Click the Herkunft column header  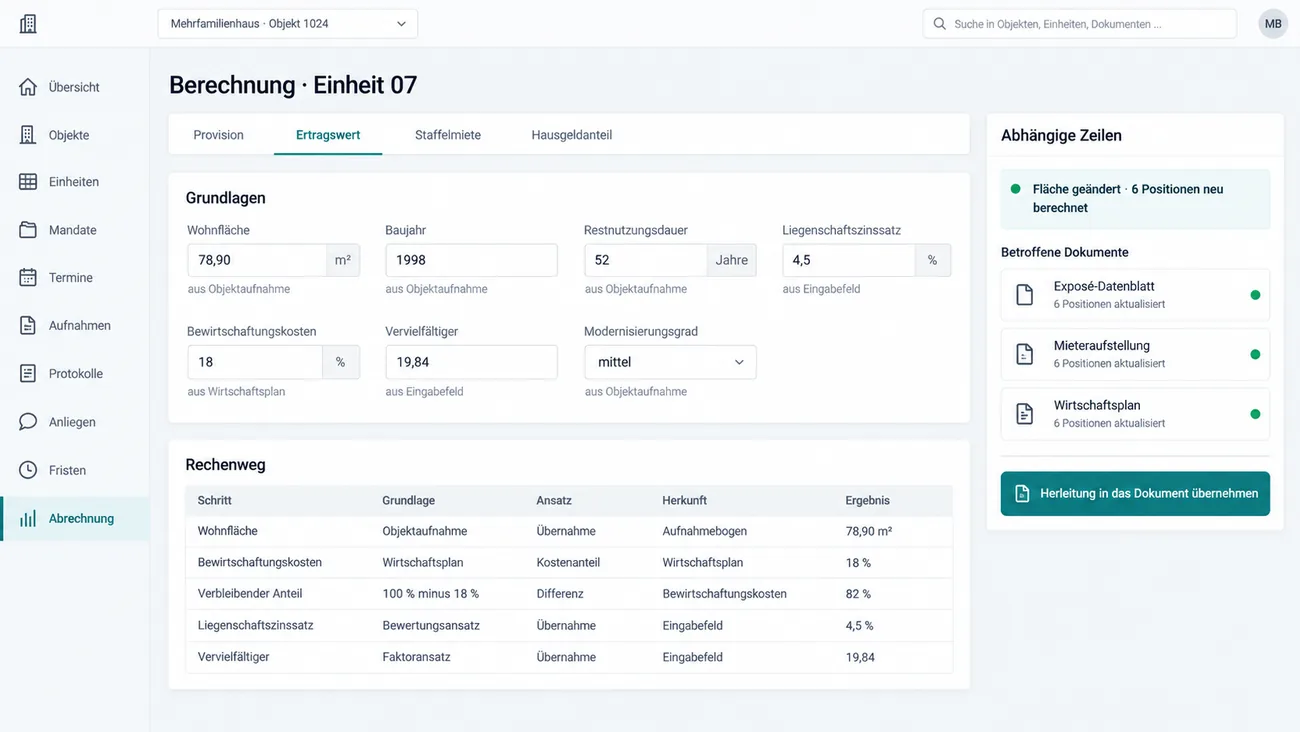pyautogui.click(x=684, y=500)
